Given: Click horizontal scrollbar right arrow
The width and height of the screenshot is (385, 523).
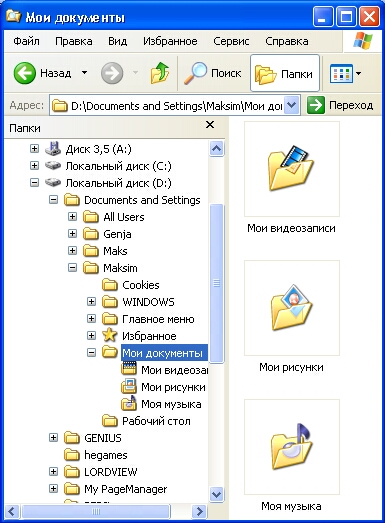Looking at the screenshot, I should coord(200,511).
